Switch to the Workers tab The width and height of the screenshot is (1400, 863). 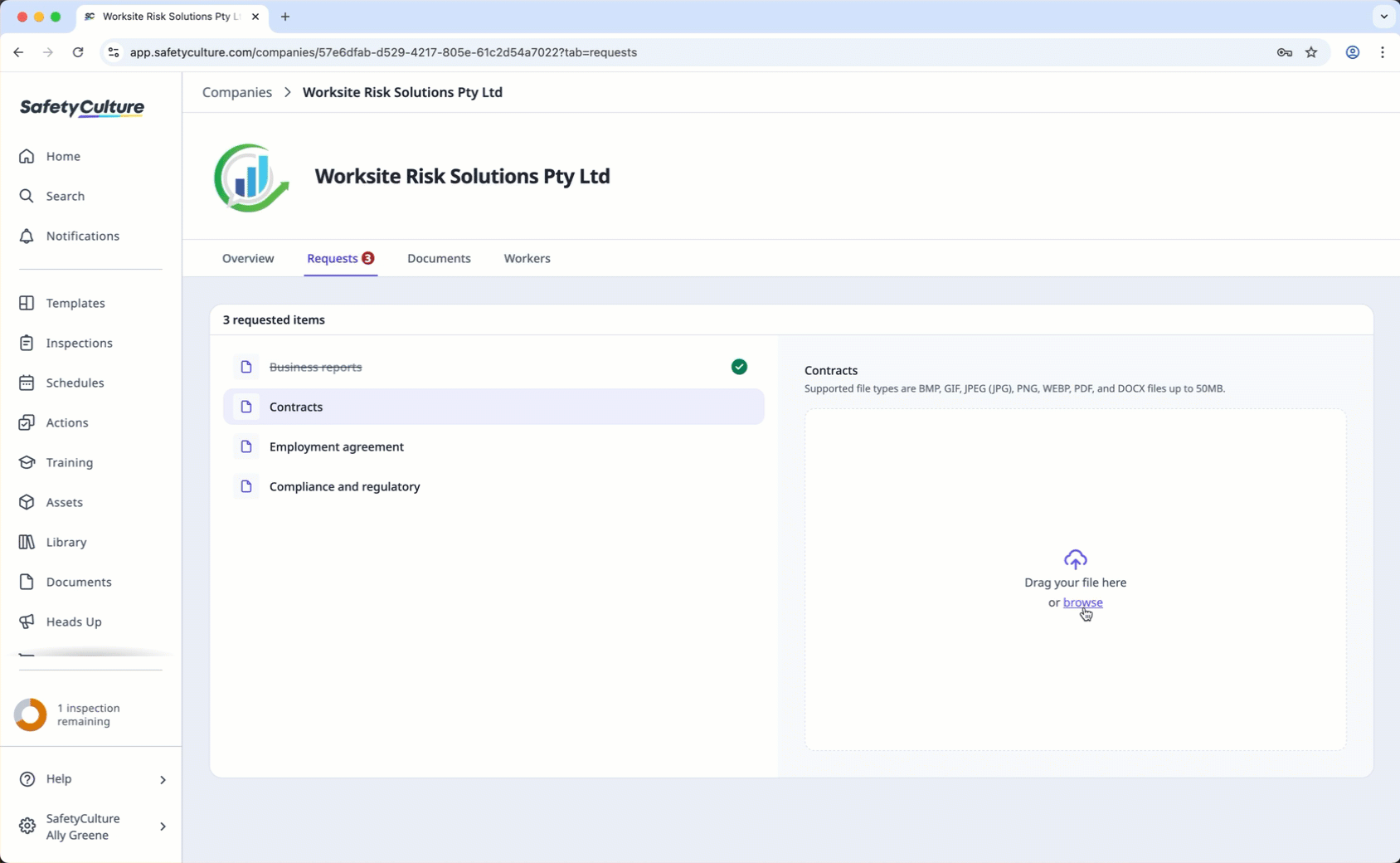[527, 258]
